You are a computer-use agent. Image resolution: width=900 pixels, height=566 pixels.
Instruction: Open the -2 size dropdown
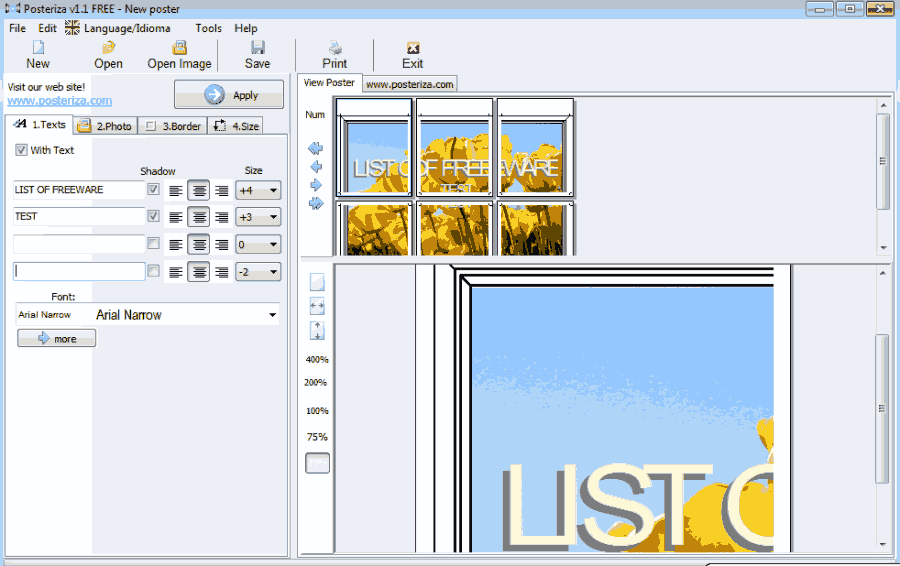[x=258, y=272]
